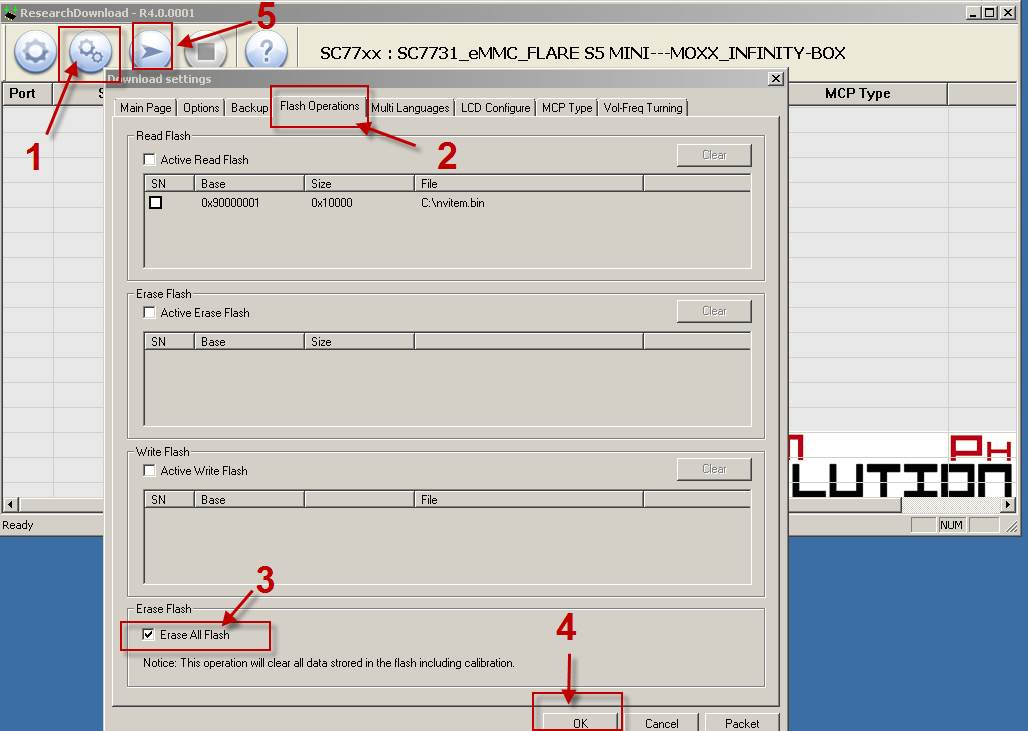Screen dimensions: 1028x731
Task: Click right arrow of main window horizontal scrollbar
Action: (1008, 504)
